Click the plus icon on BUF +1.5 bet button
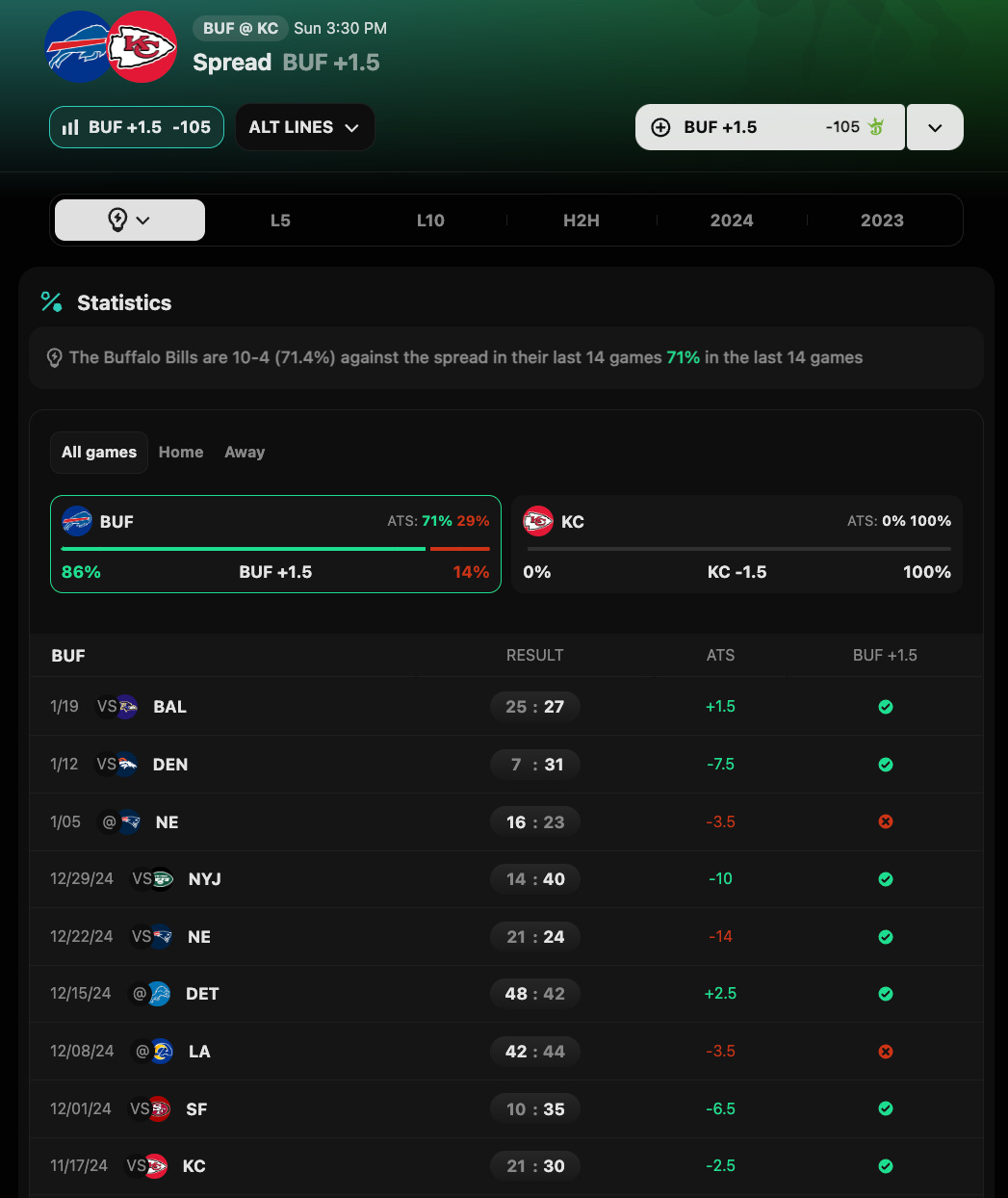This screenshot has height=1198, width=1008. 660,127
